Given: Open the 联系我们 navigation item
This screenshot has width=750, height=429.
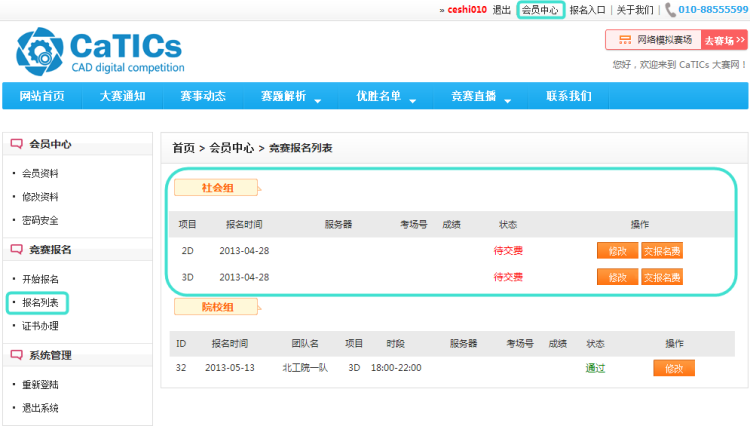Looking at the screenshot, I should tap(568, 97).
